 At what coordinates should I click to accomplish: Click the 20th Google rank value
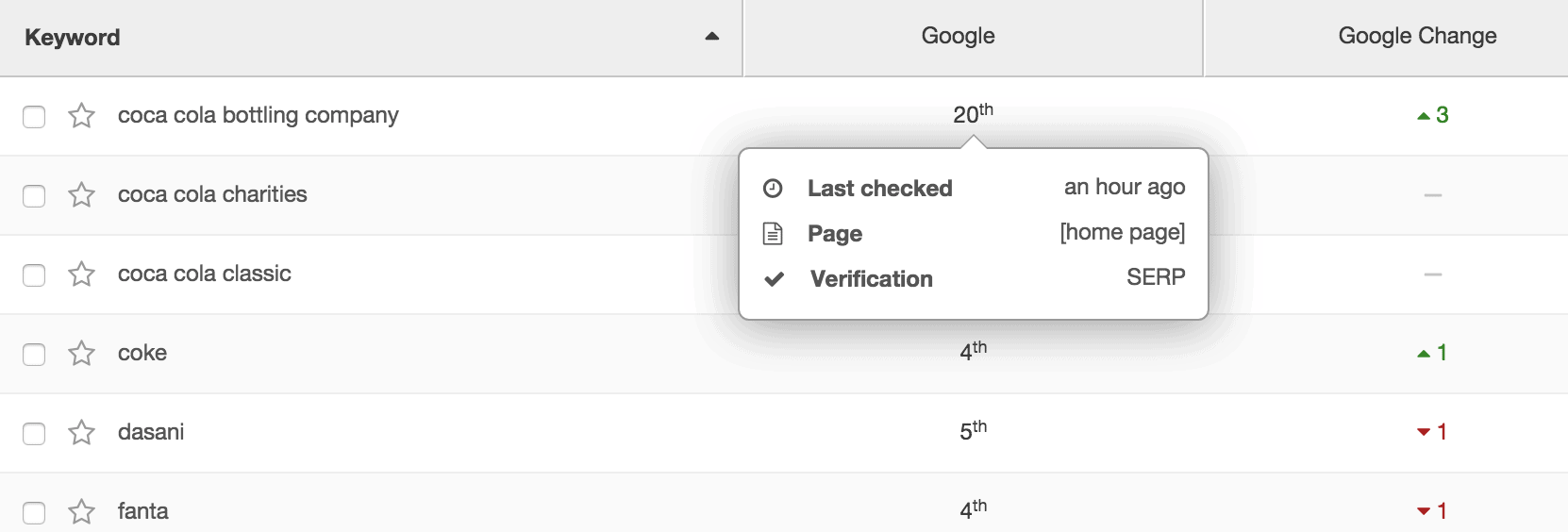coord(972,115)
